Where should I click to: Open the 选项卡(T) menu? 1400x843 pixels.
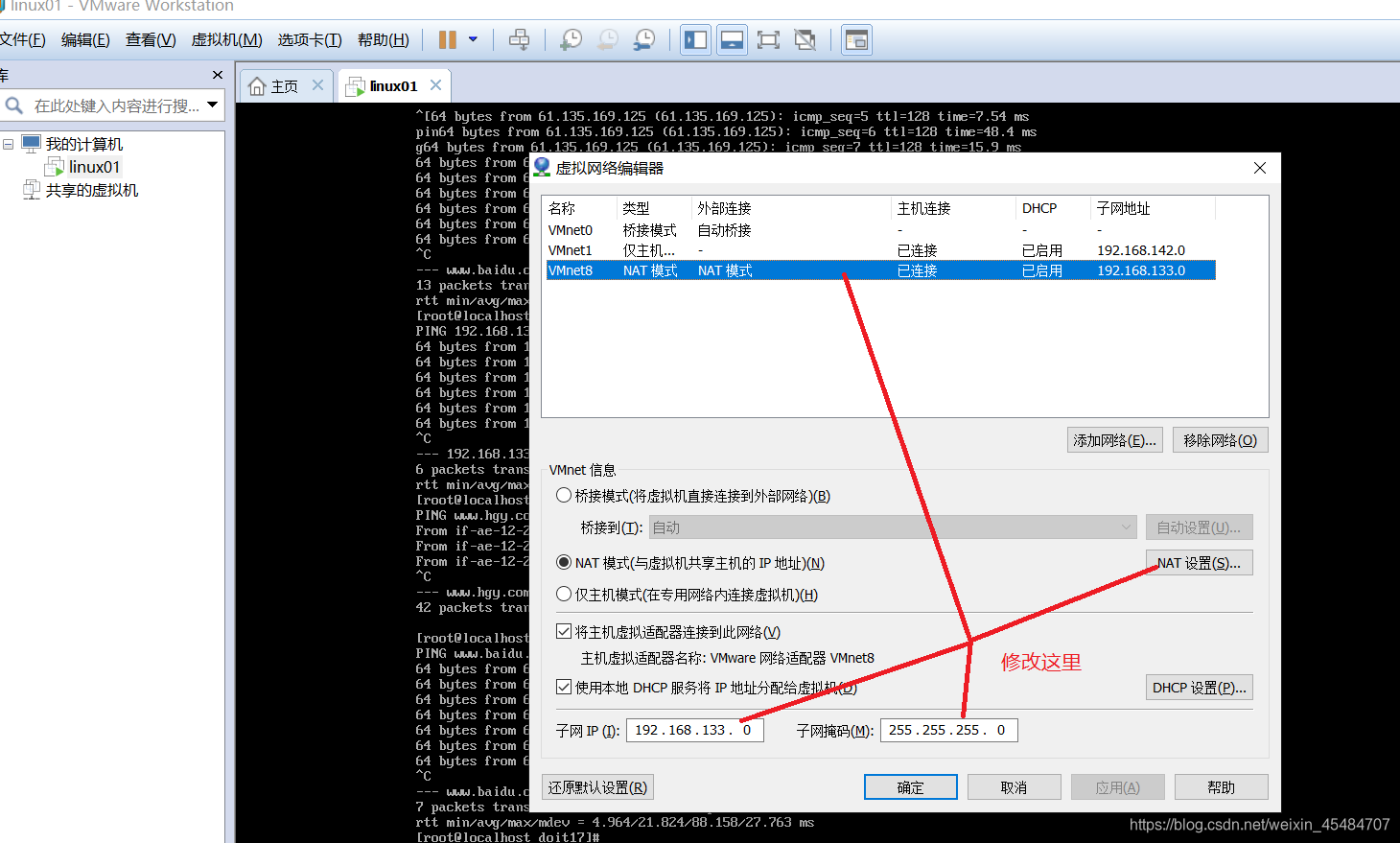310,40
